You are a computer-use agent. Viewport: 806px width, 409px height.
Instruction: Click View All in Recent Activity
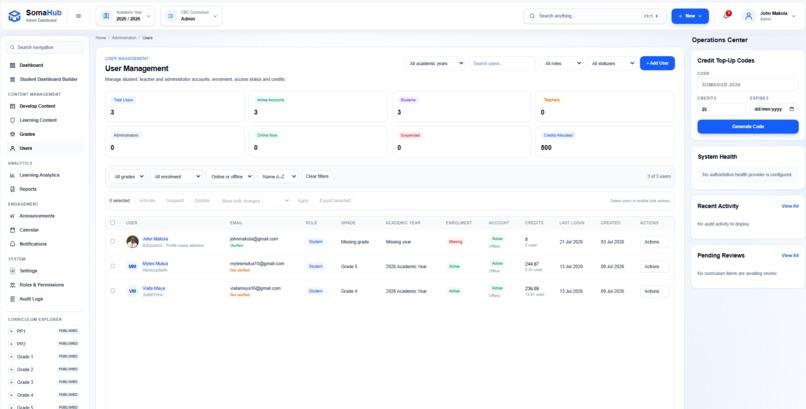pos(790,206)
